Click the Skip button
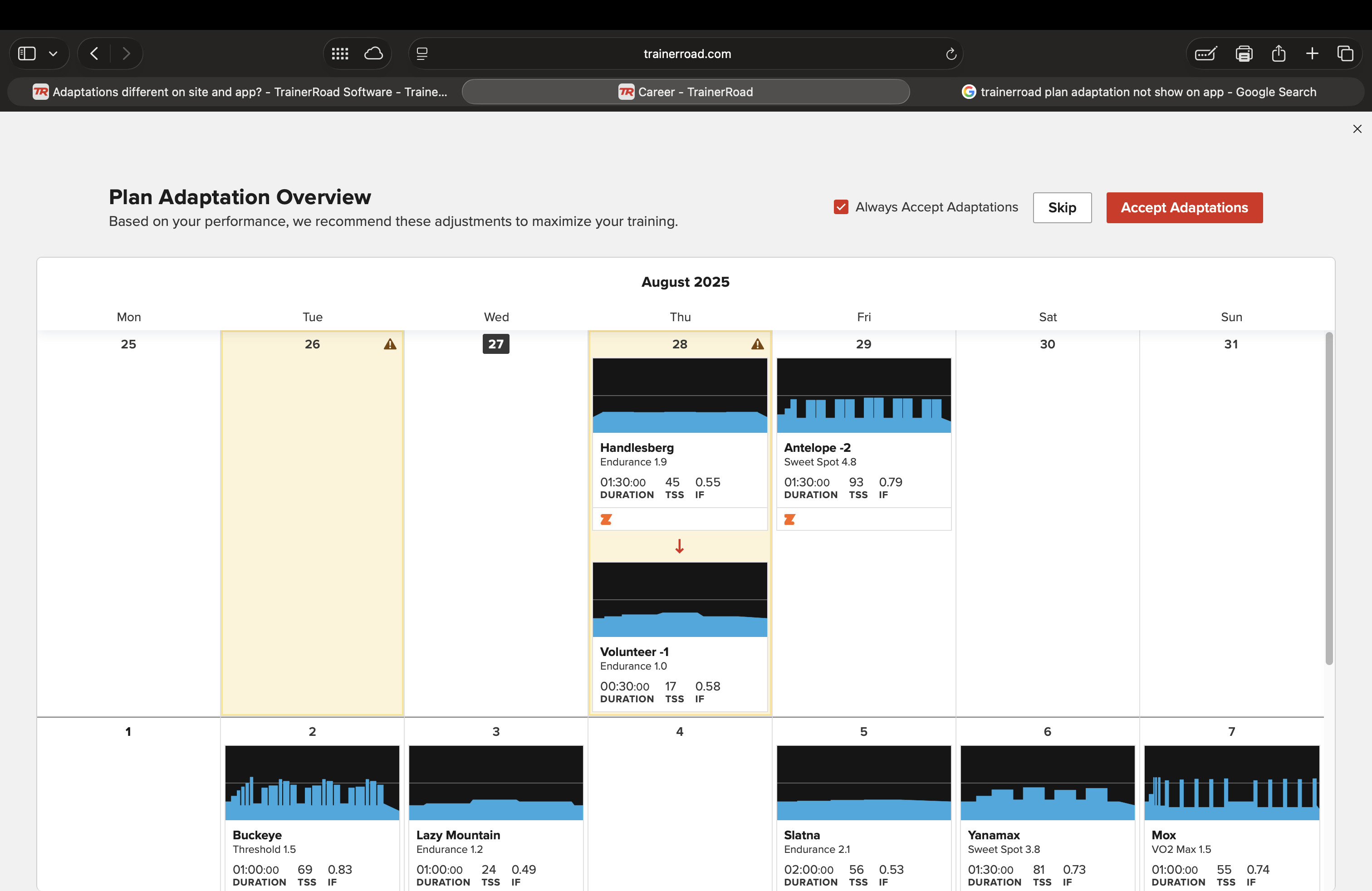This screenshot has height=891, width=1372. point(1062,207)
